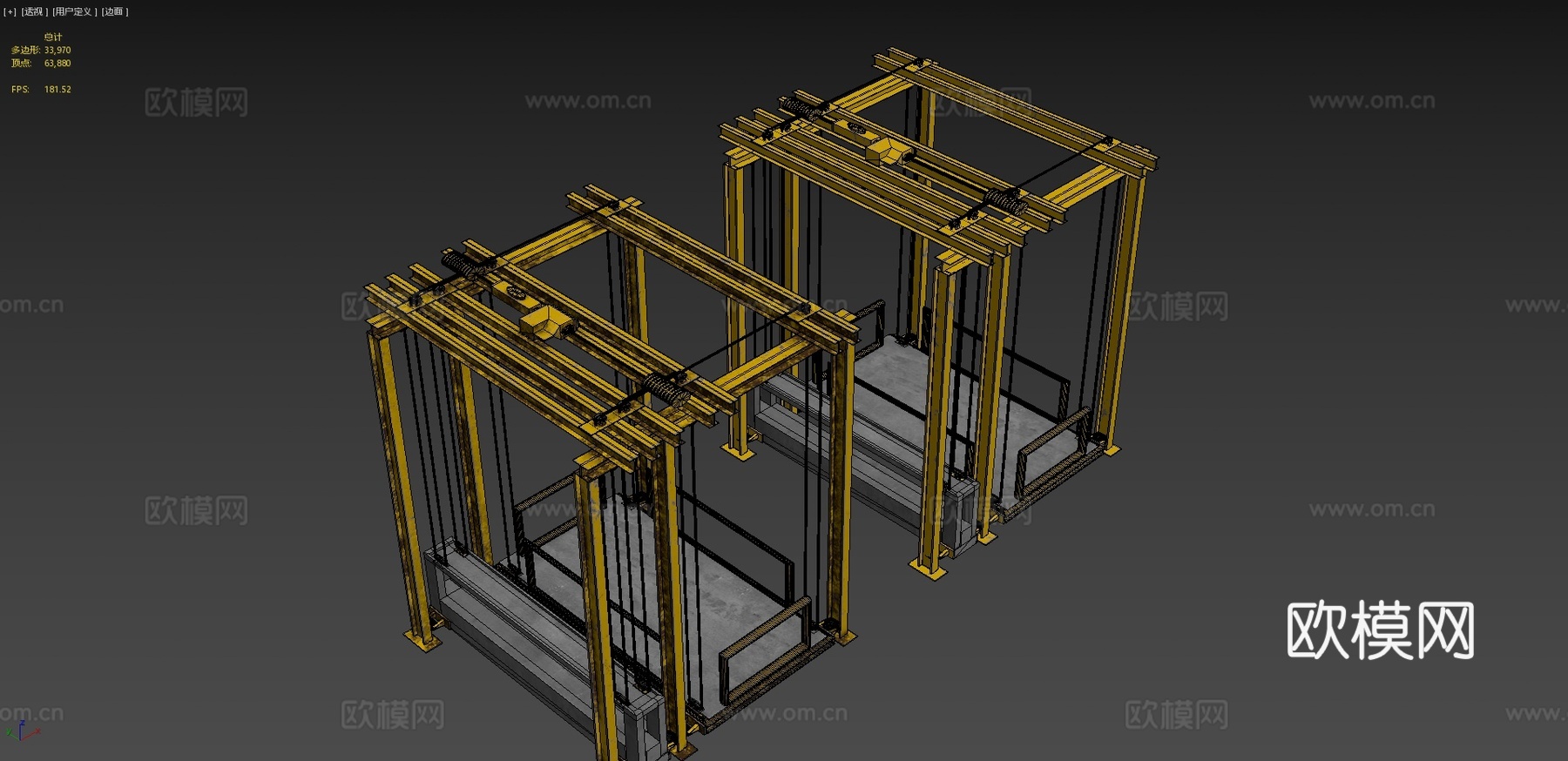Viewport: 1568px width, 761px height.
Task: Open the 透视 perspective view menu
Action: point(34,12)
